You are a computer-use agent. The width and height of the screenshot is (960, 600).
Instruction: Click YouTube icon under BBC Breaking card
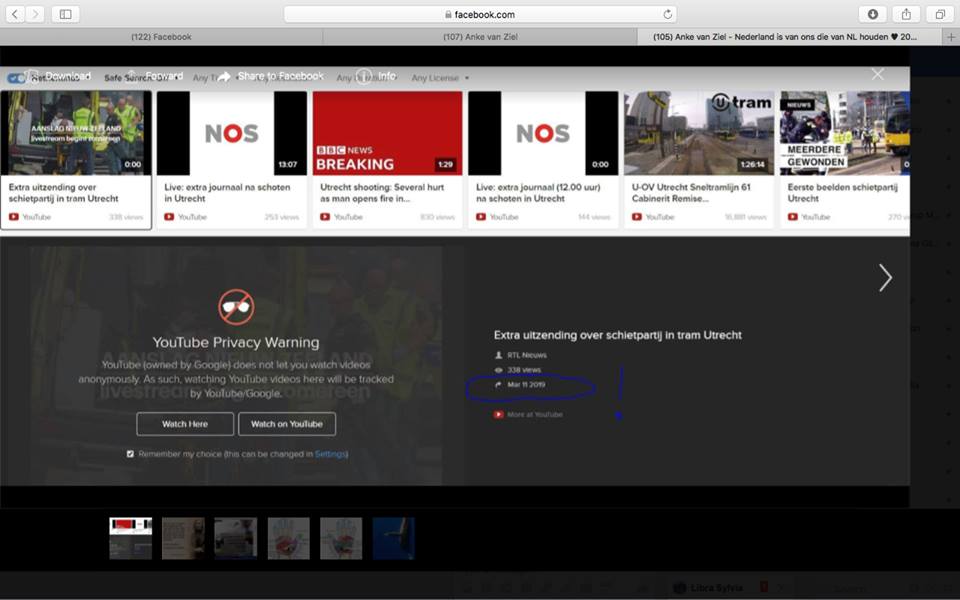tap(325, 217)
